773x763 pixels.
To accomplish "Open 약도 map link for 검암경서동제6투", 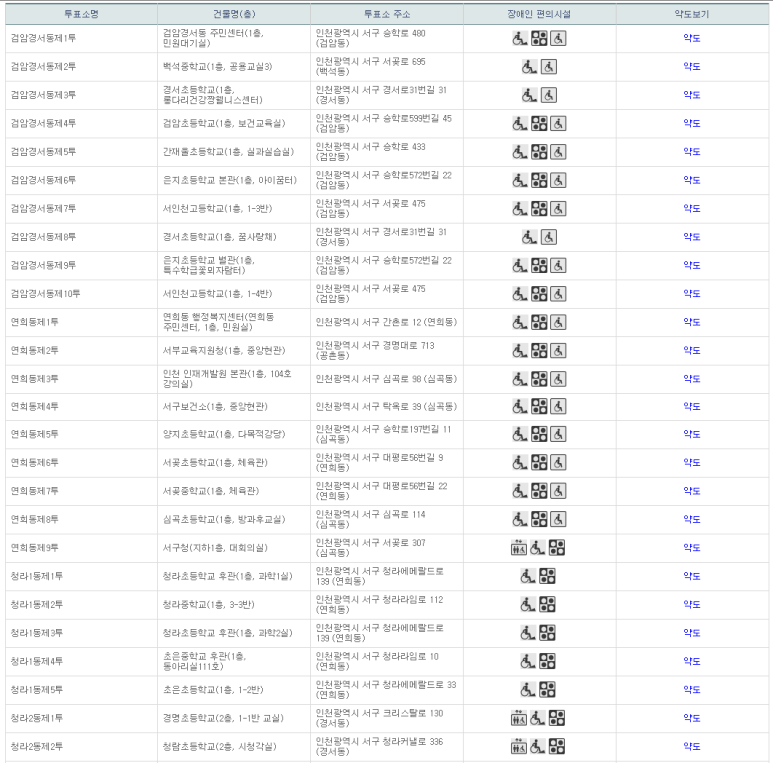I will point(692,180).
